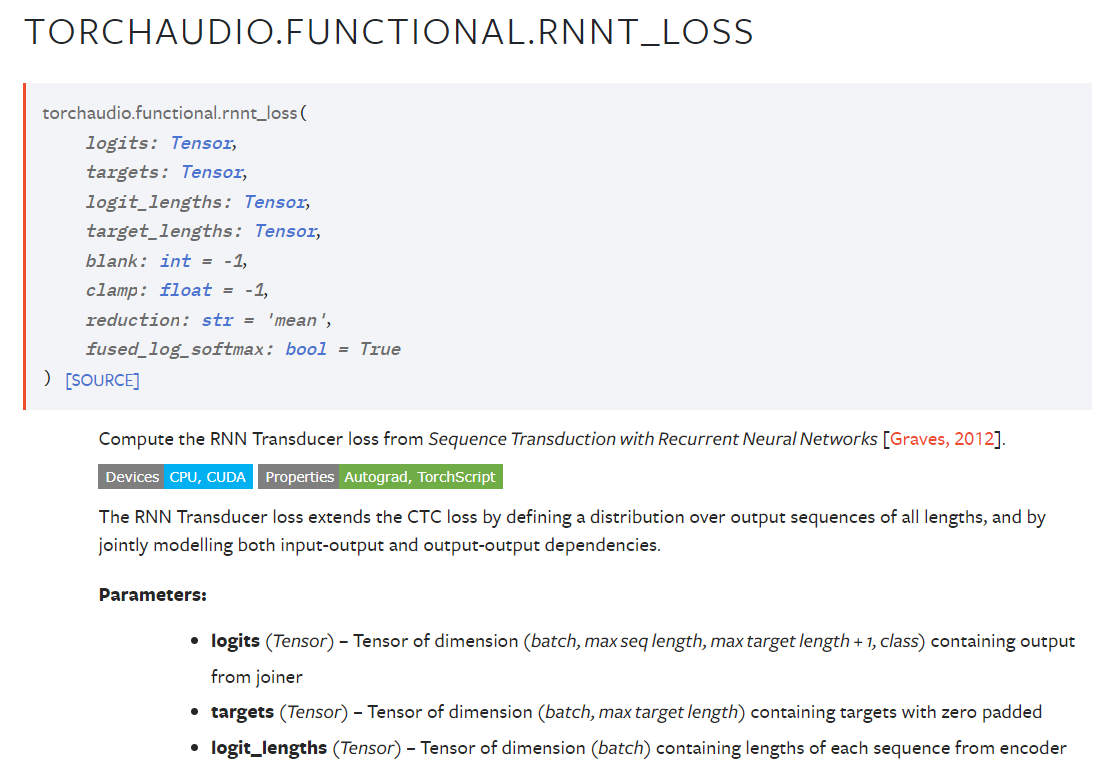Screen dimensions: 1104x759
Task: Click the float type of clamp parameter
Action: click(x=185, y=290)
